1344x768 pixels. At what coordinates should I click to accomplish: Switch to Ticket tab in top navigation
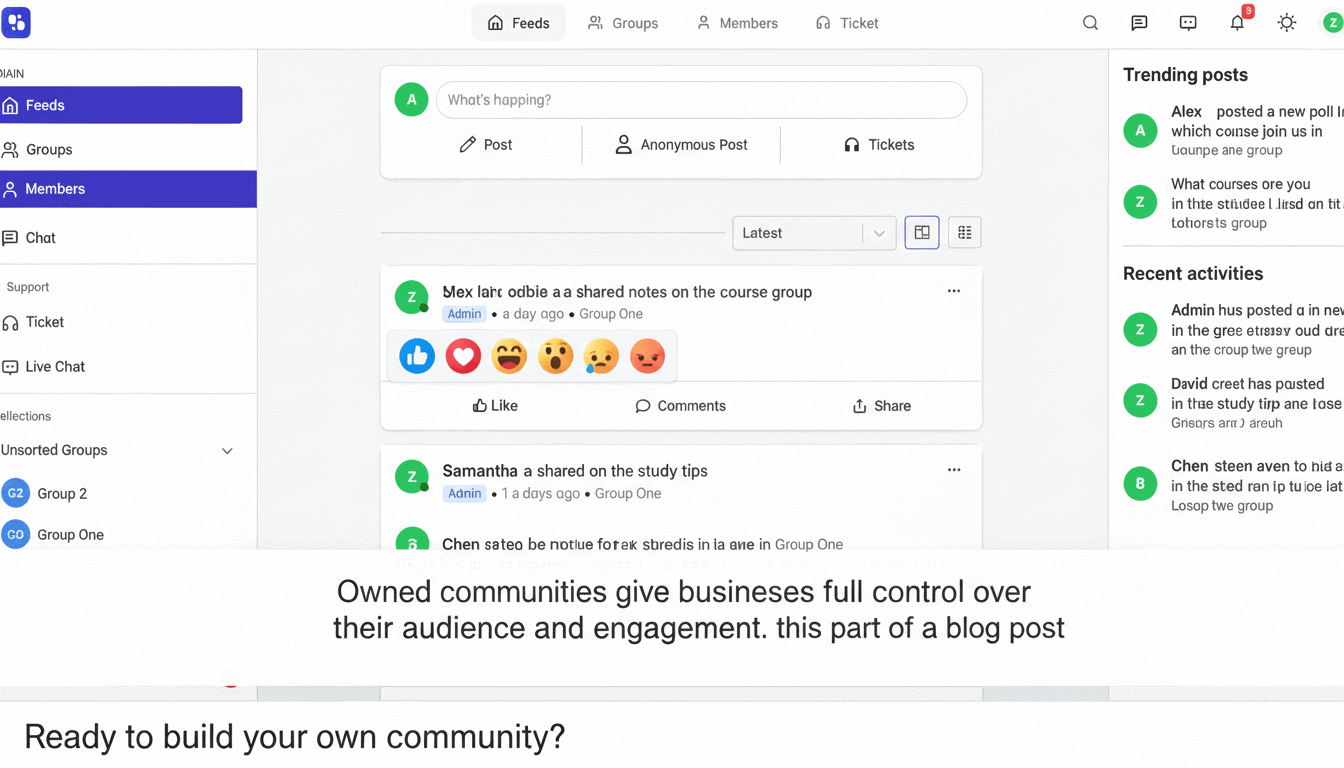pos(847,23)
